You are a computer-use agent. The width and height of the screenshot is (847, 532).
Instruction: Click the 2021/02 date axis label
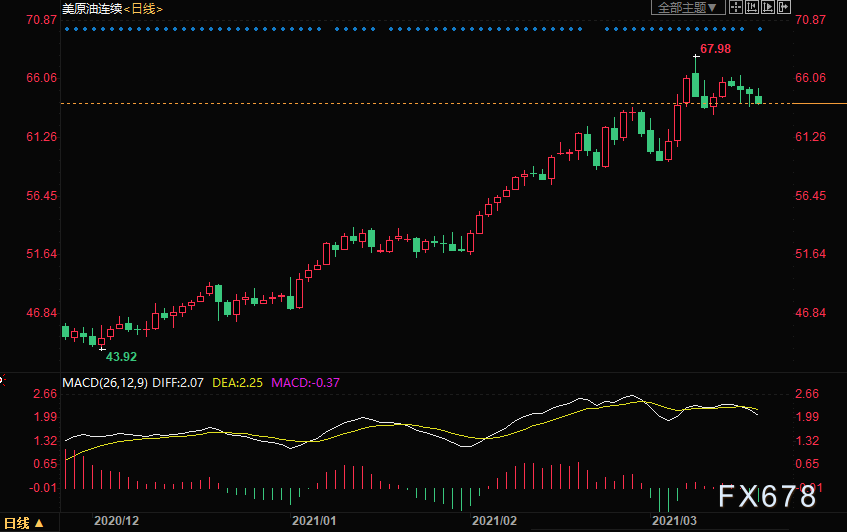tap(494, 521)
